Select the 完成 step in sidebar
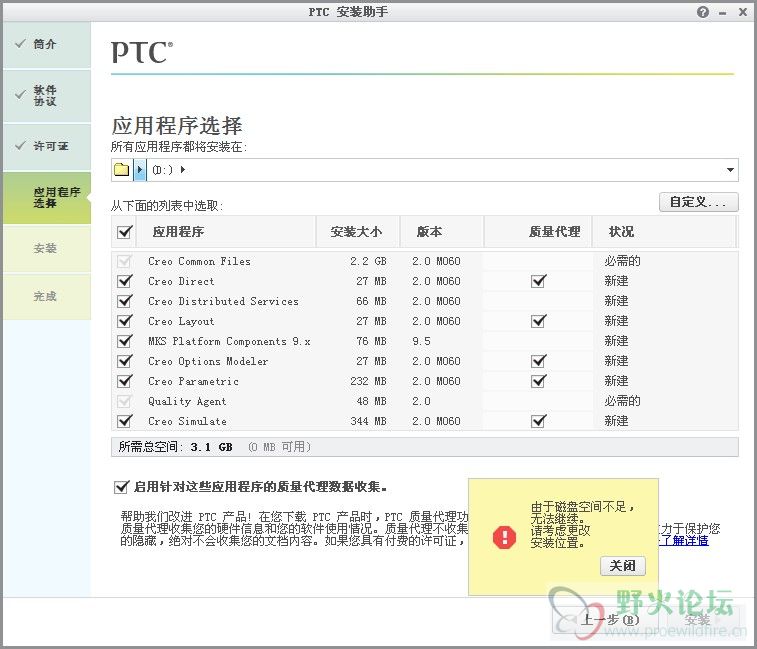 click(47, 296)
